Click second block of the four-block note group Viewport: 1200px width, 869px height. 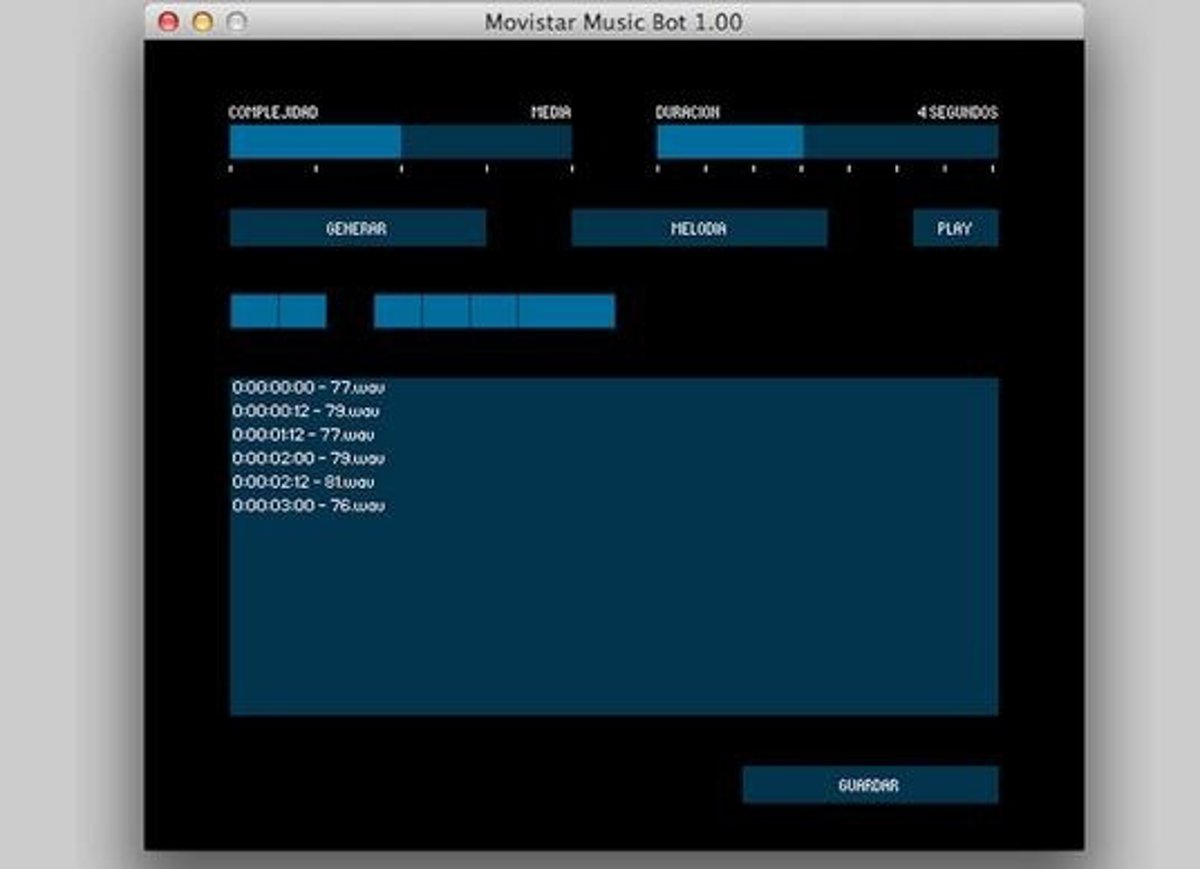click(446, 311)
